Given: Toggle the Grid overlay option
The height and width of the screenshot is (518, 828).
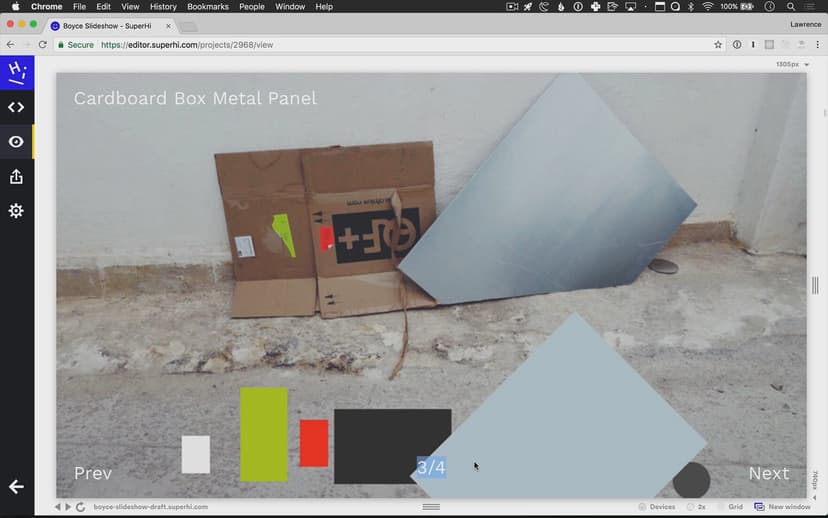Looking at the screenshot, I should [729, 507].
